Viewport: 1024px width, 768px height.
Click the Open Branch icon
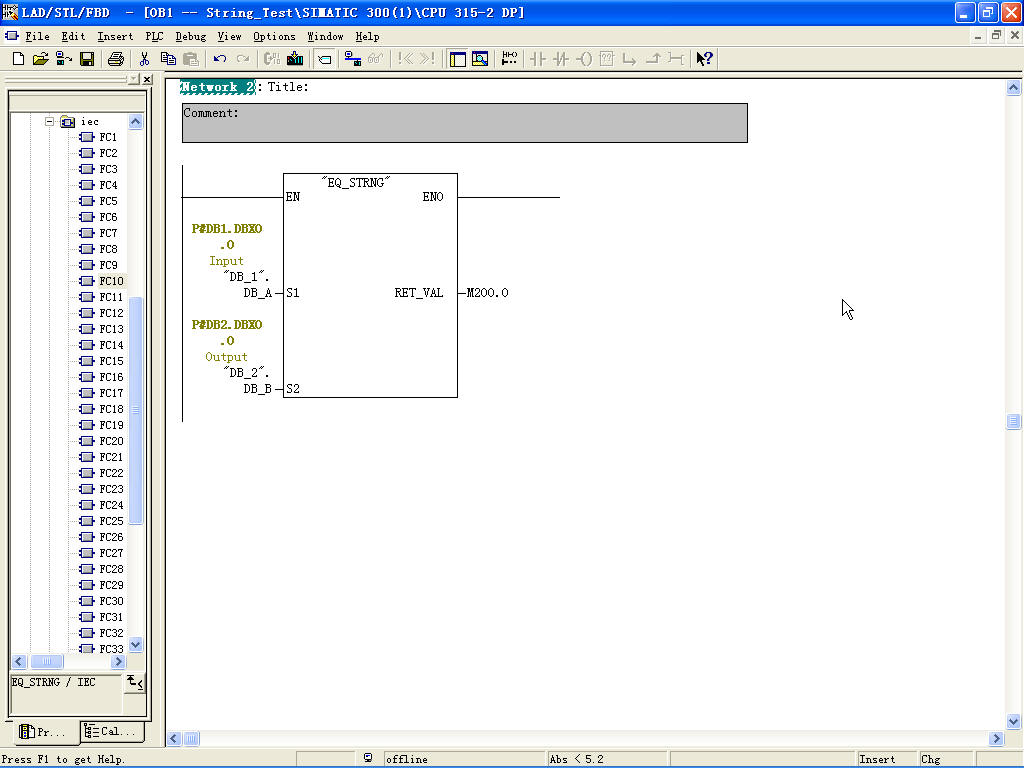[630, 59]
